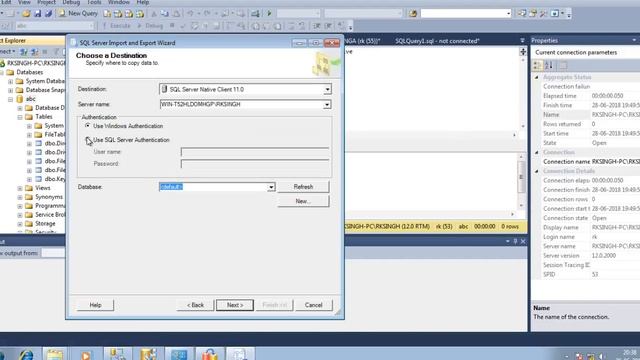
Task: Collapse the Connection Details properties section
Action: coord(537,171)
